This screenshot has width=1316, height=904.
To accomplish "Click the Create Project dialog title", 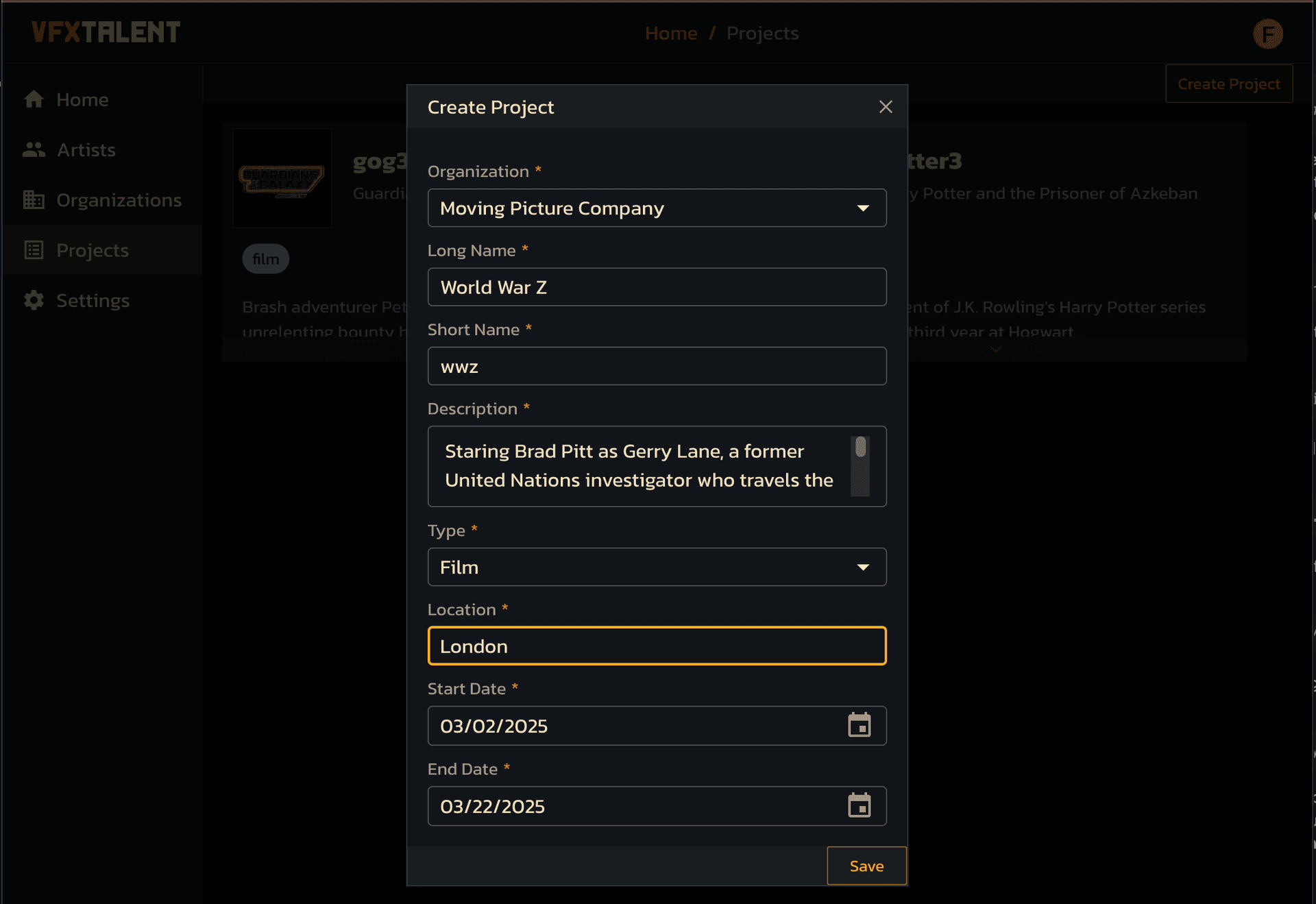I will pos(491,107).
